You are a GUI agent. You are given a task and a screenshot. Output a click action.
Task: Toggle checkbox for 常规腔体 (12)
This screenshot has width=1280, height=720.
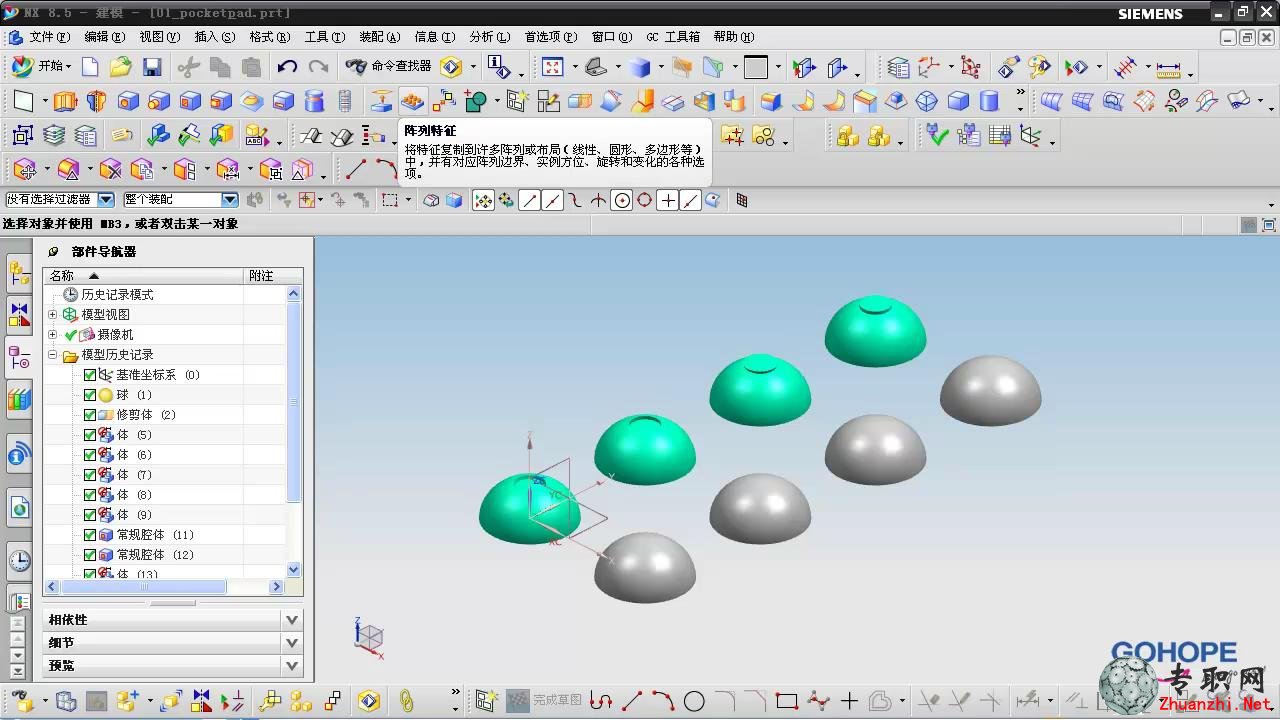pyautogui.click(x=90, y=555)
